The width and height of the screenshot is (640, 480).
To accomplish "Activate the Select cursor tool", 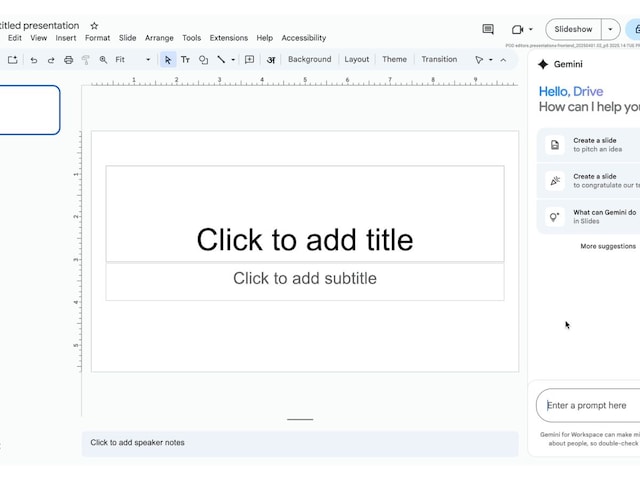I will click(x=168, y=60).
